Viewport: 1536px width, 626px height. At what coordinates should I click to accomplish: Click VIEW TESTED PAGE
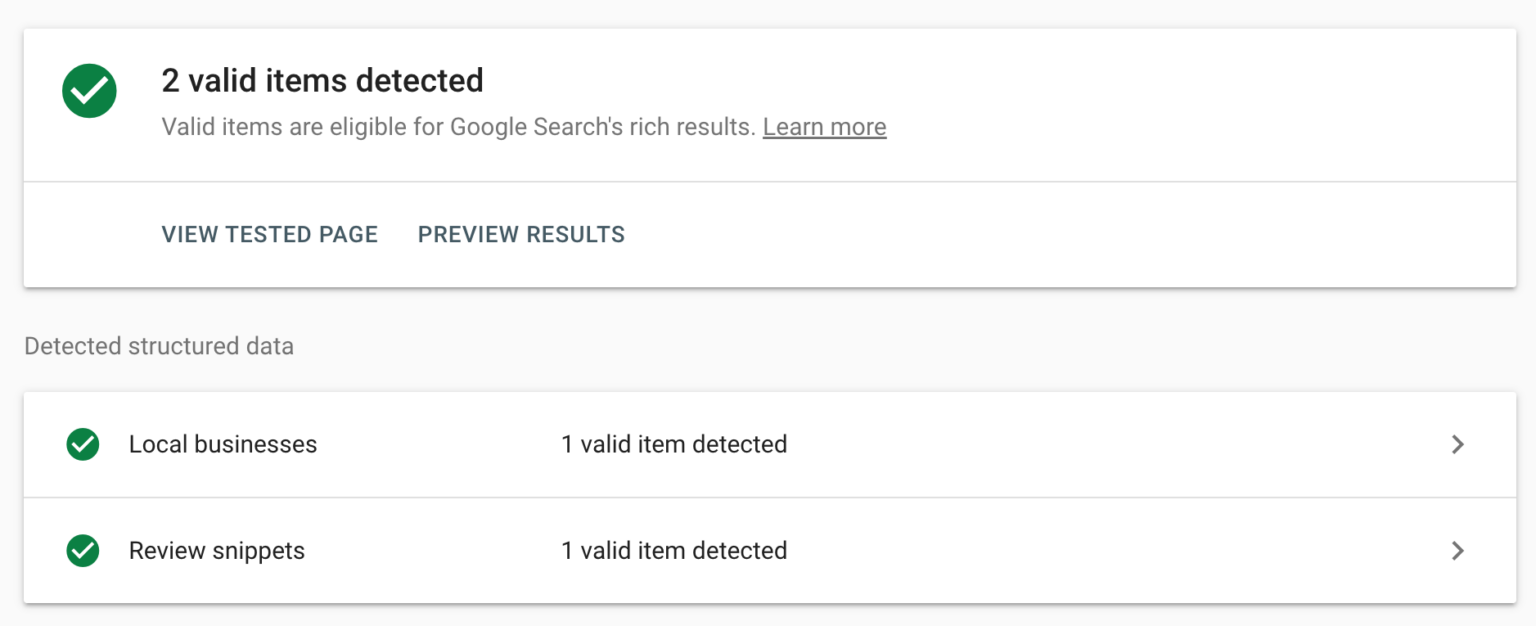click(269, 234)
